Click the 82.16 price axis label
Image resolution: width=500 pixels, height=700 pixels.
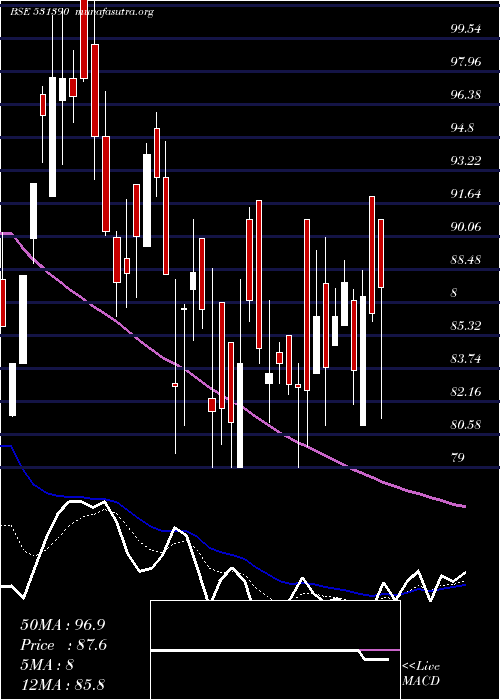pos(466,392)
